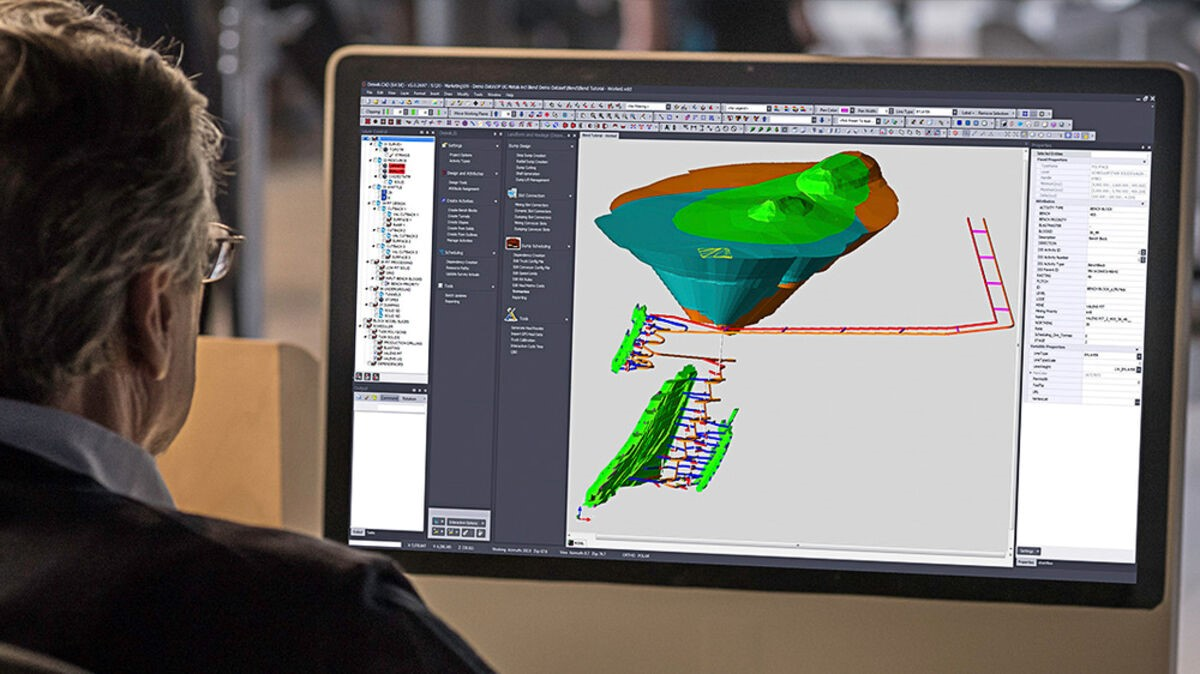The image size is (1200, 674).
Task: Click the Tools section icon in Landform panel
Action: (x=511, y=317)
